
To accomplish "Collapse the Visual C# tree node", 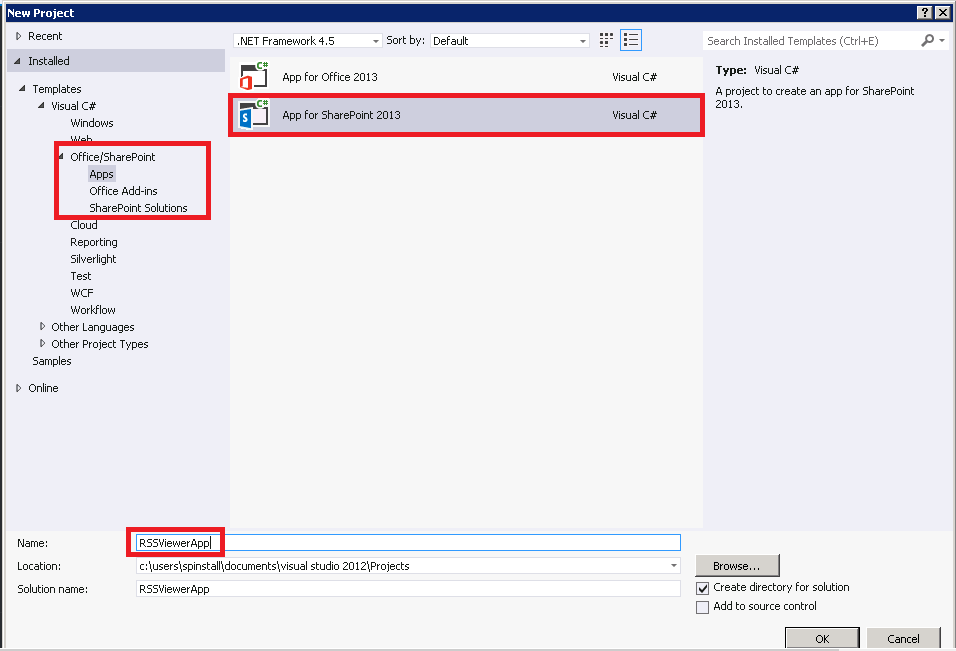I will [x=41, y=105].
